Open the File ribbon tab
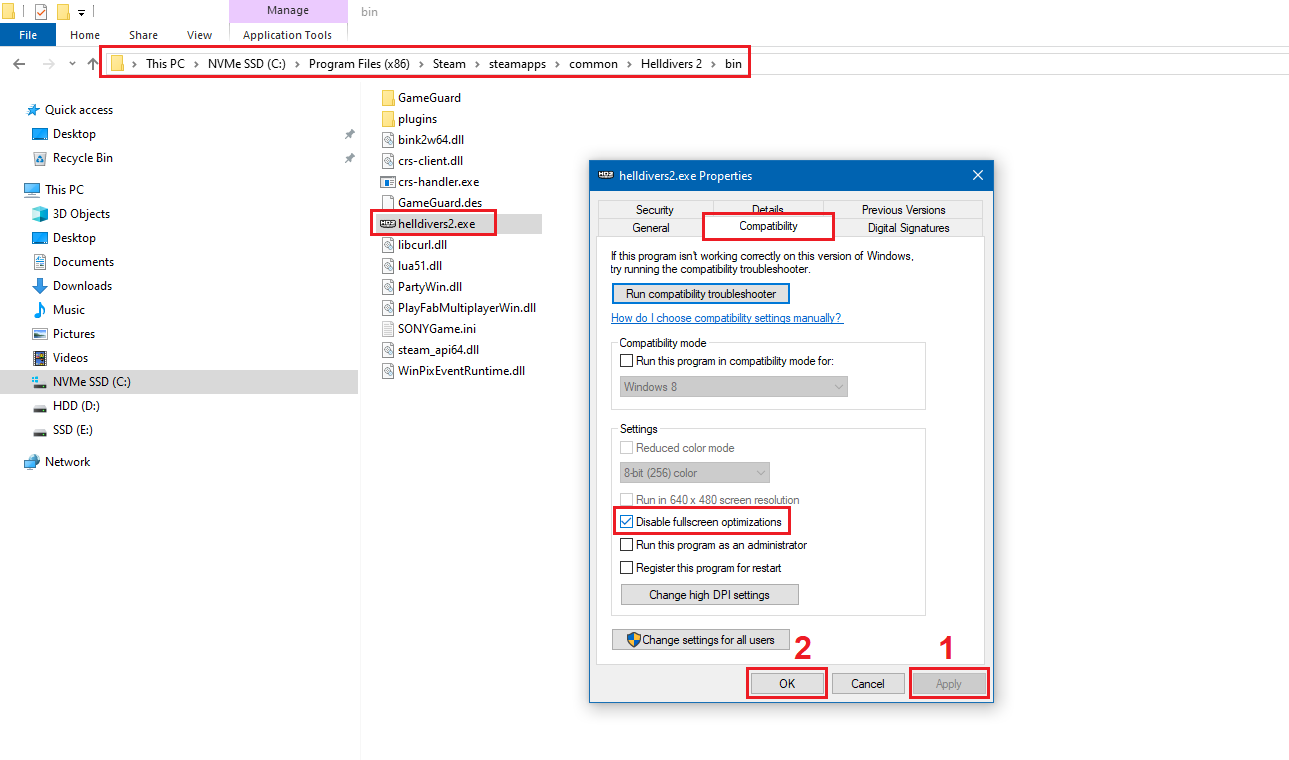1289x760 pixels. [28, 35]
